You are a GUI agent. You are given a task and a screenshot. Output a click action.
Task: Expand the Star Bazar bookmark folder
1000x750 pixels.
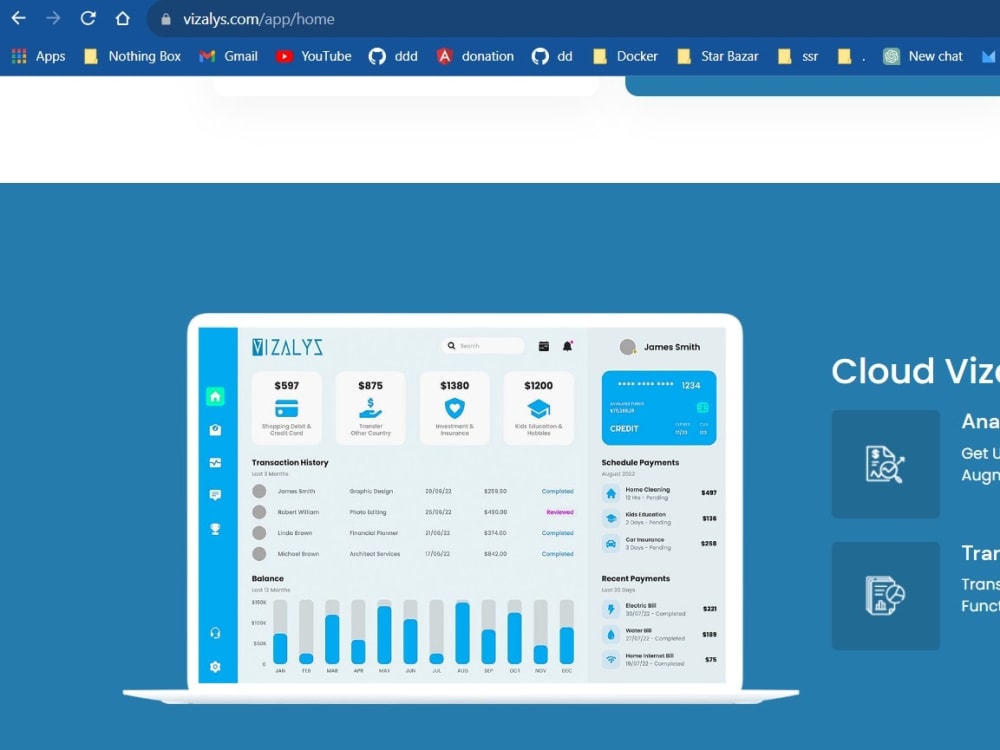pyautogui.click(x=717, y=56)
